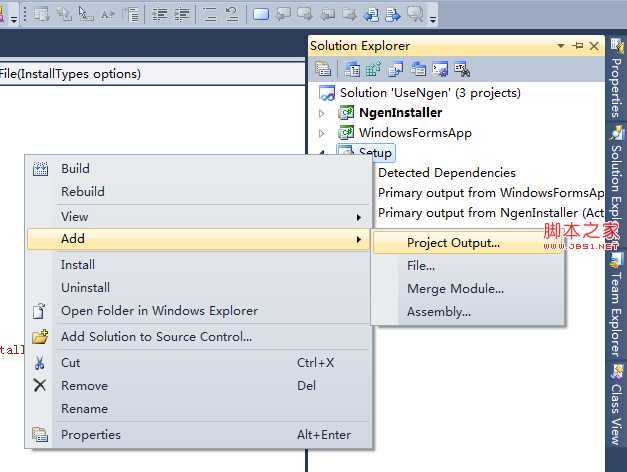Click Build in the context menu
This screenshot has height=472, width=627.
[x=75, y=169]
